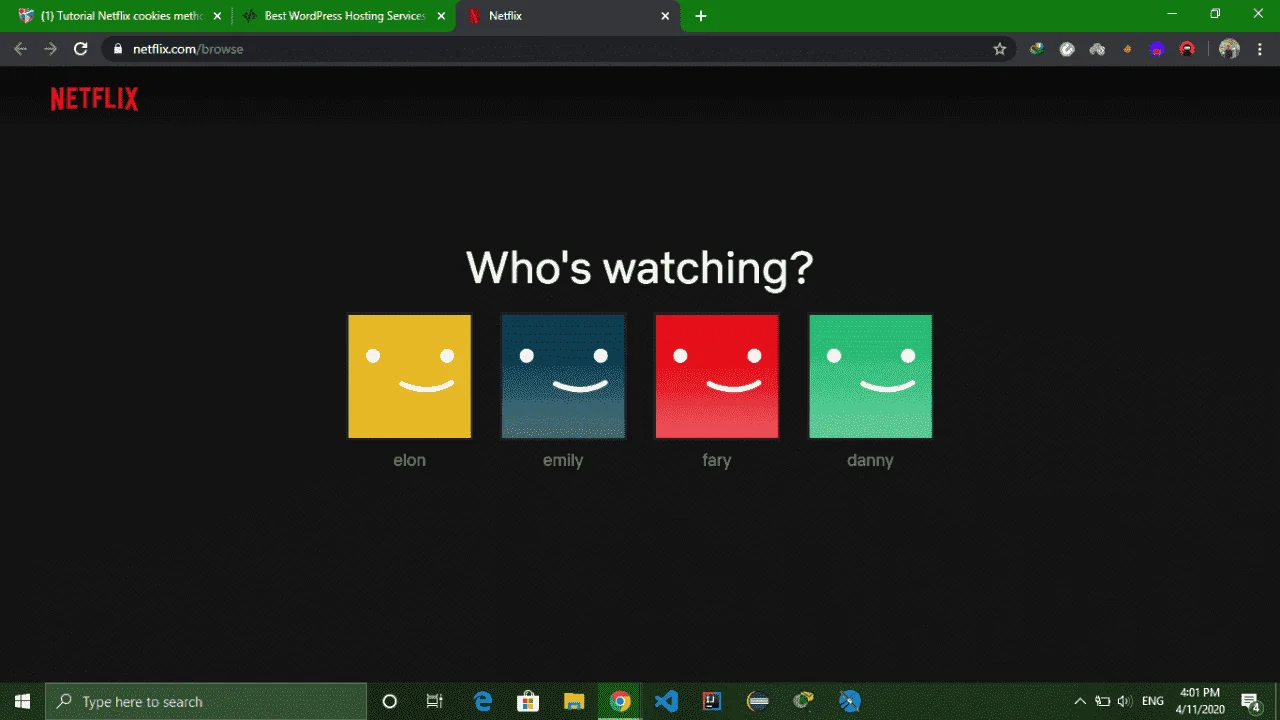
Task: Click the profile name 'elon'
Action: pos(410,460)
